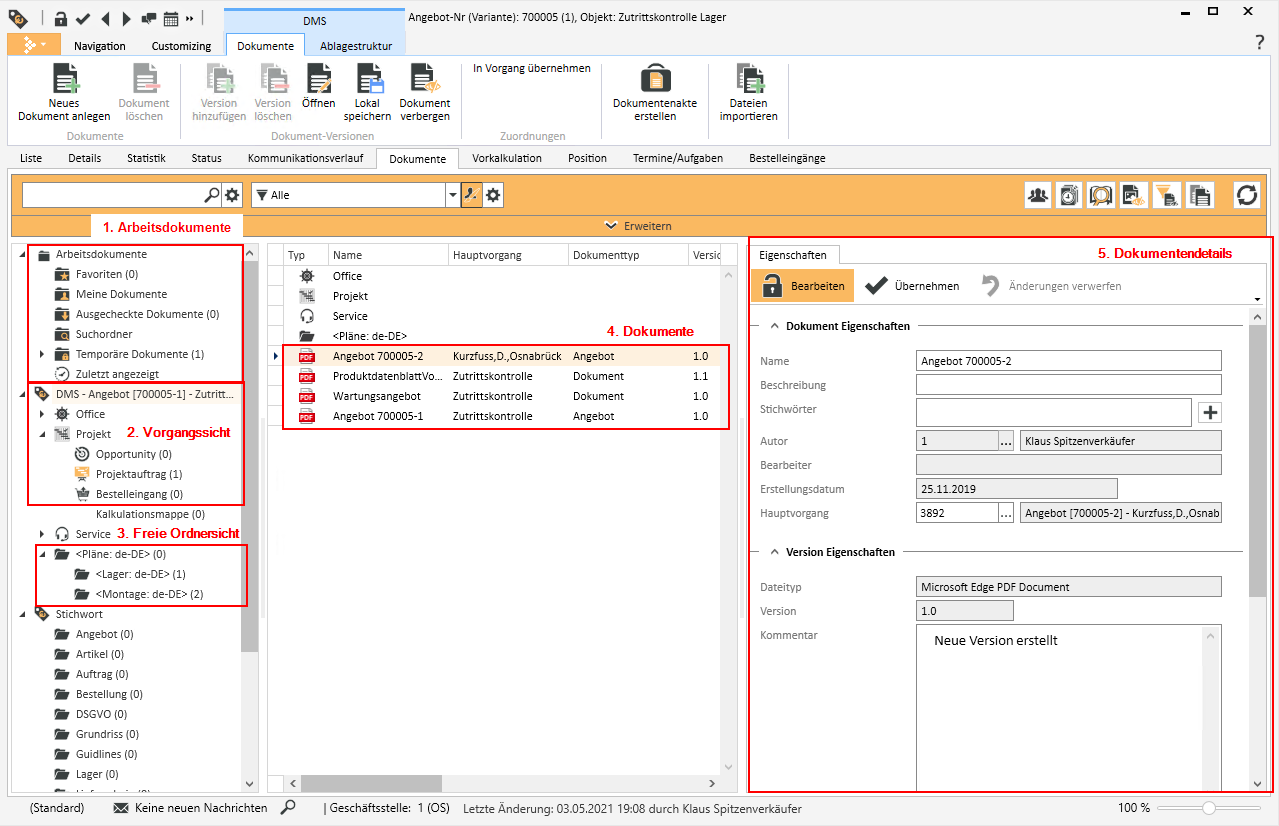Open search settings gear beside search box
Viewport: 1279px width, 826px height.
[232, 195]
